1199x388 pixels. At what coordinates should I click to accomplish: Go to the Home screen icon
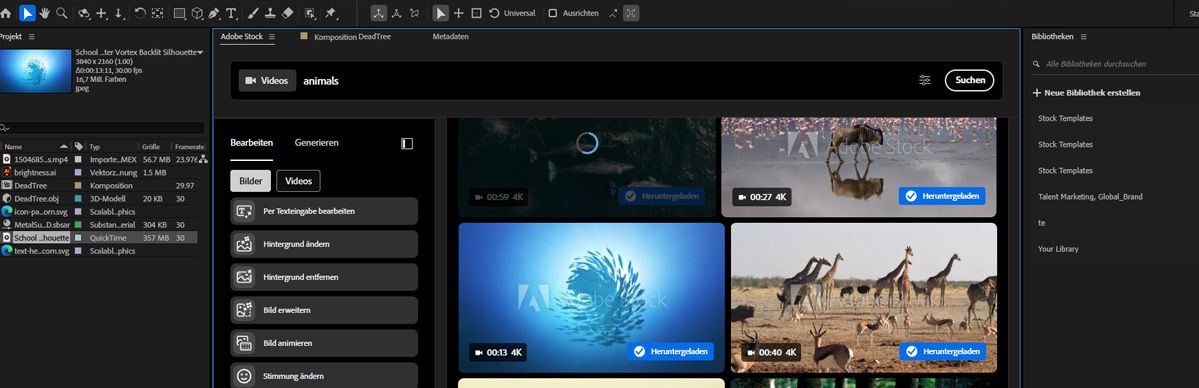click(6, 13)
